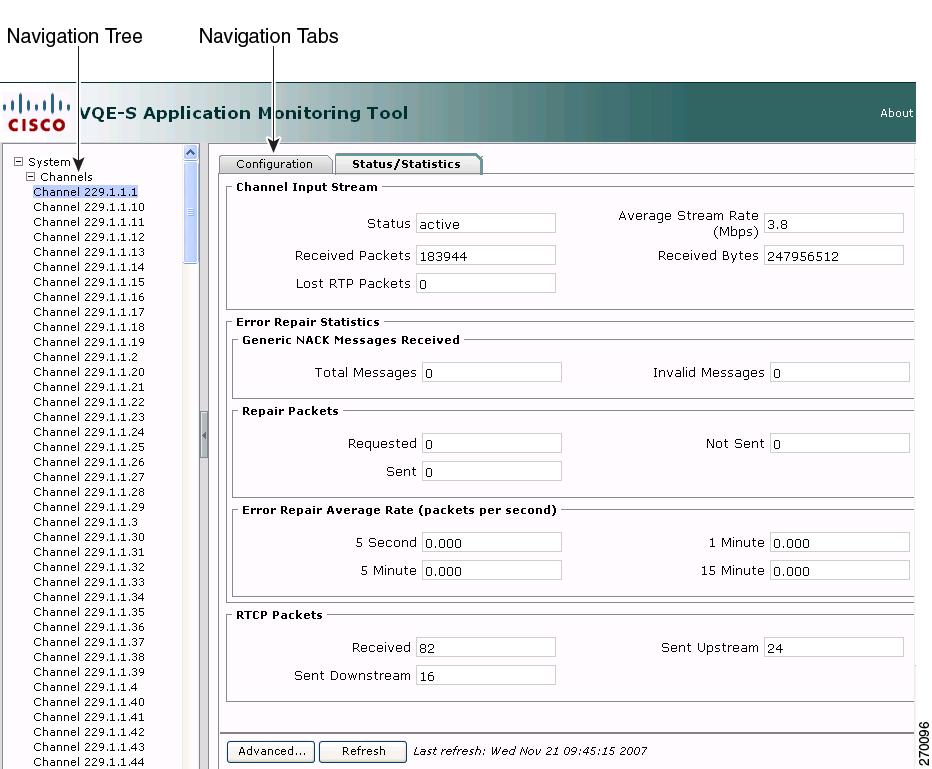Select the Status/Statistics tab
Screen dimensions: 932x769
coord(407,164)
